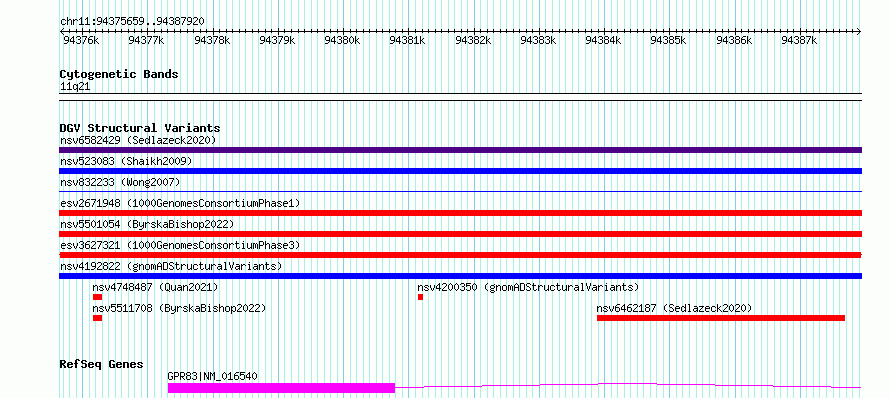
Task: Open nsv832233 (Wong2007) variant label
Action: (120, 182)
